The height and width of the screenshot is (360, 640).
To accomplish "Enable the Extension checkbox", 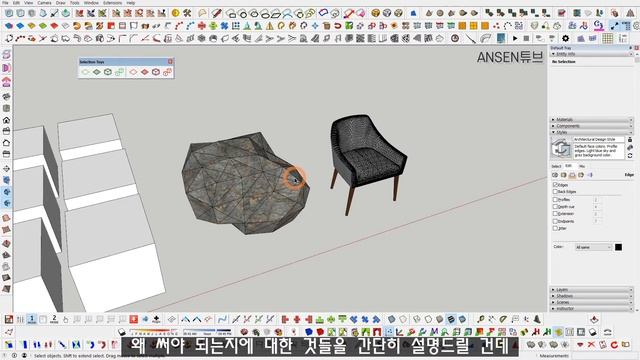I will [x=555, y=213].
